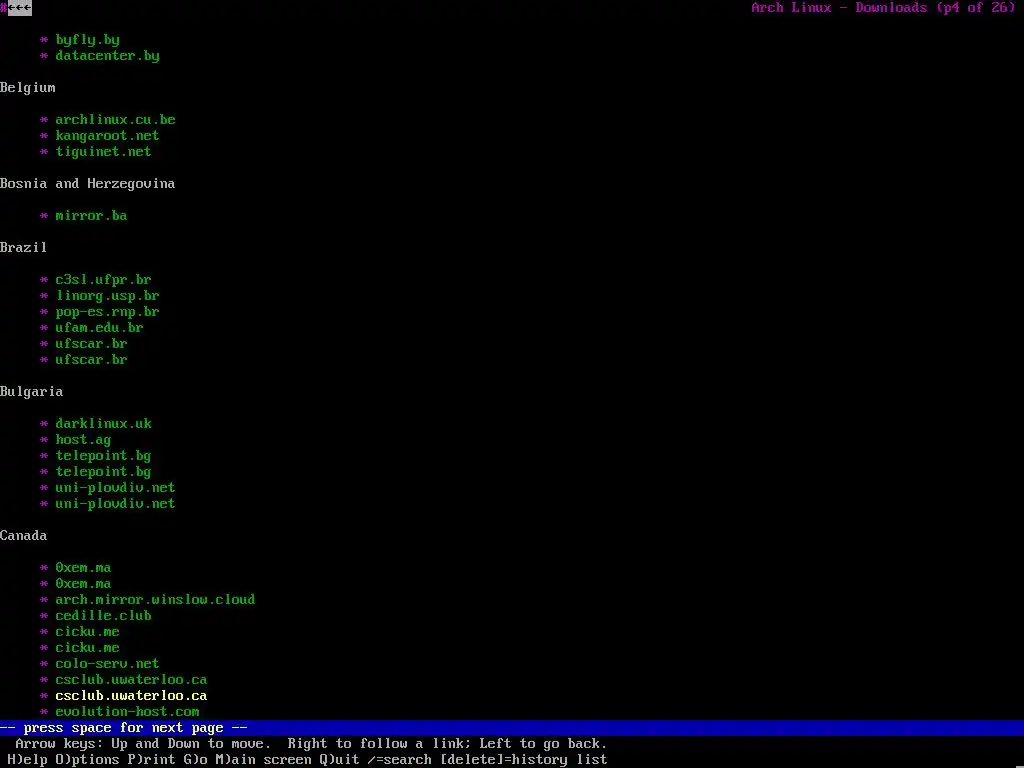Screen dimensions: 1024x768
Task: Click /=search in the command line
Action: tap(399, 760)
